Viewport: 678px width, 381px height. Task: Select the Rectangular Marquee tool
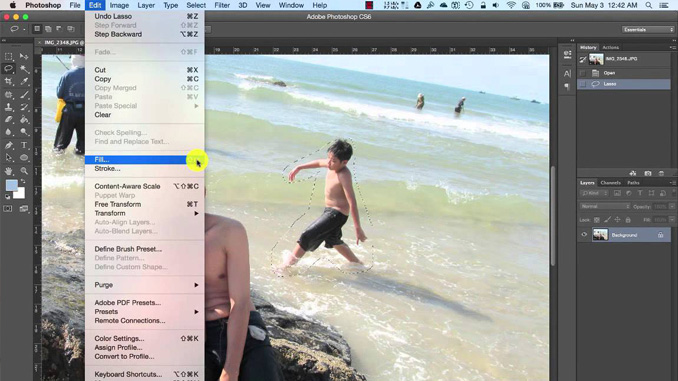(9, 57)
